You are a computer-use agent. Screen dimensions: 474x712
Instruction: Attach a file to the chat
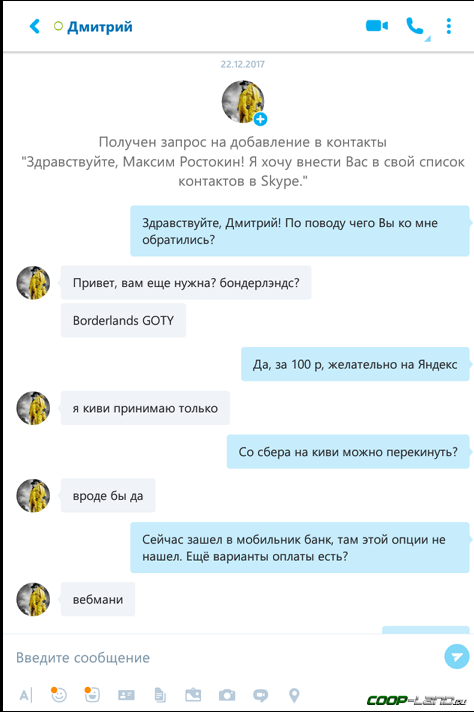click(160, 695)
